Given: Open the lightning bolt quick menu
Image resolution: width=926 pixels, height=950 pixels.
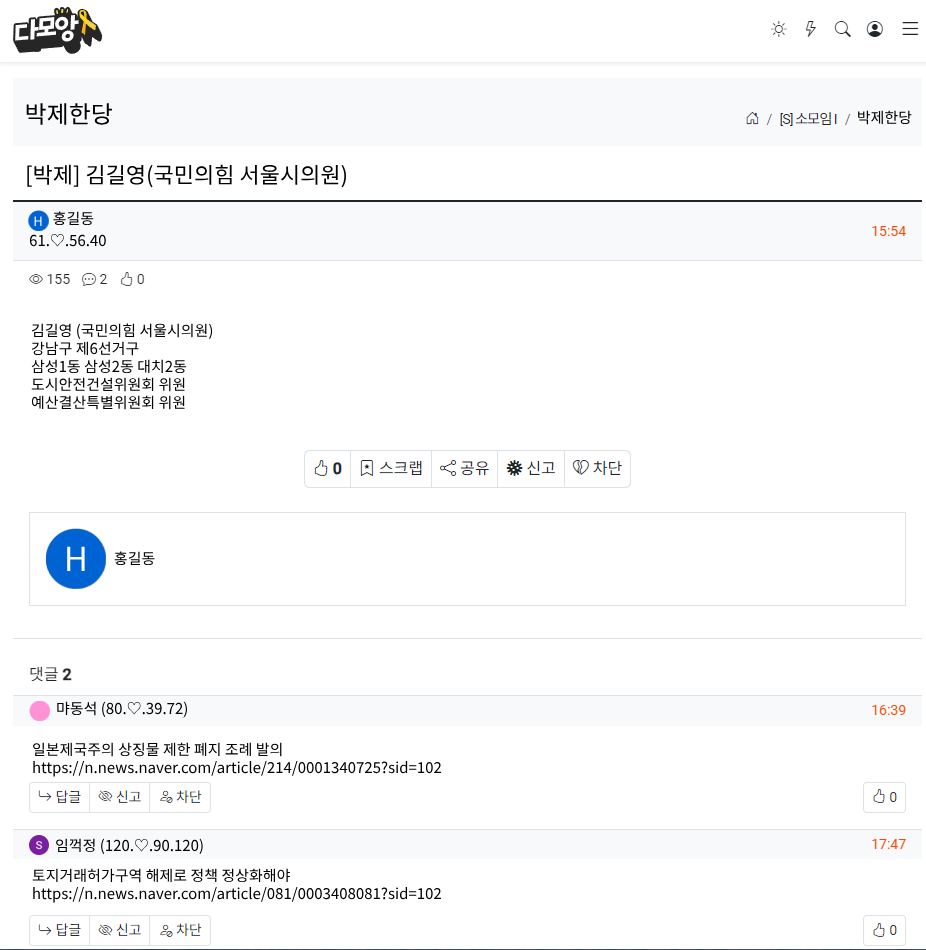Looking at the screenshot, I should pyautogui.click(x=810, y=29).
